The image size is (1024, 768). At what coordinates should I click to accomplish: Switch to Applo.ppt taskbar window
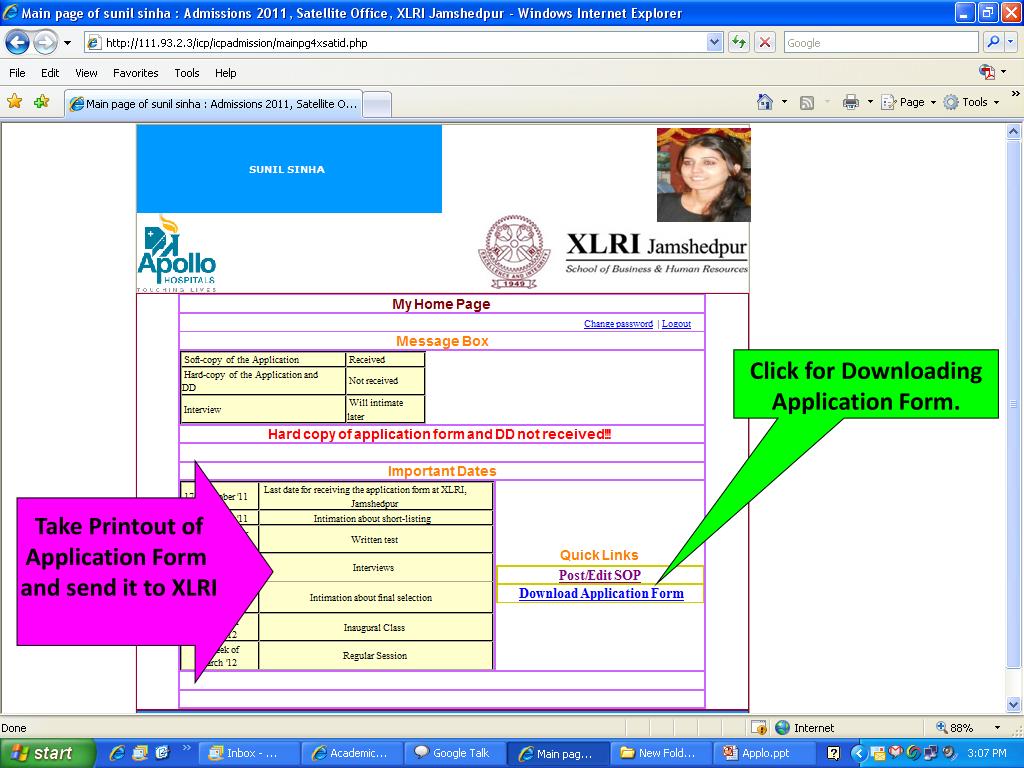click(x=765, y=754)
